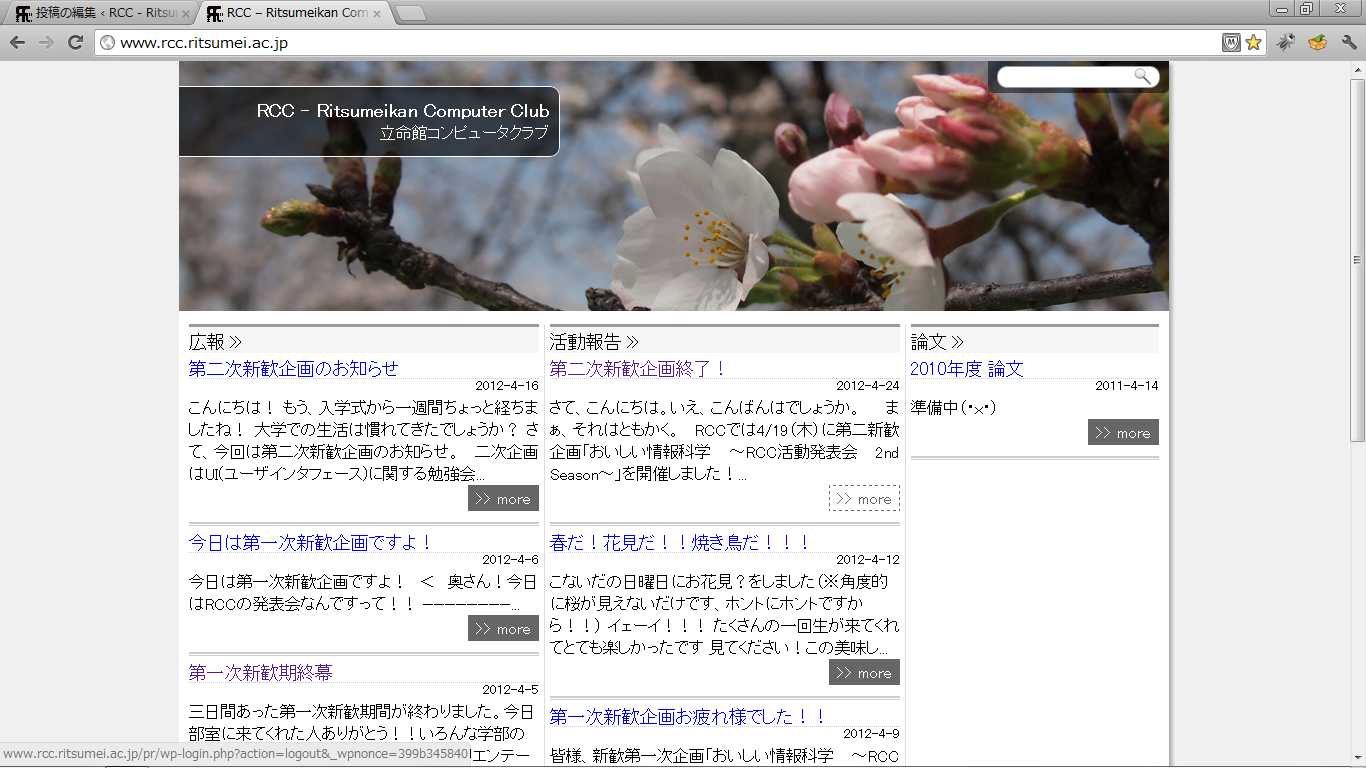Open the 2010年度 論文 link

click(967, 368)
